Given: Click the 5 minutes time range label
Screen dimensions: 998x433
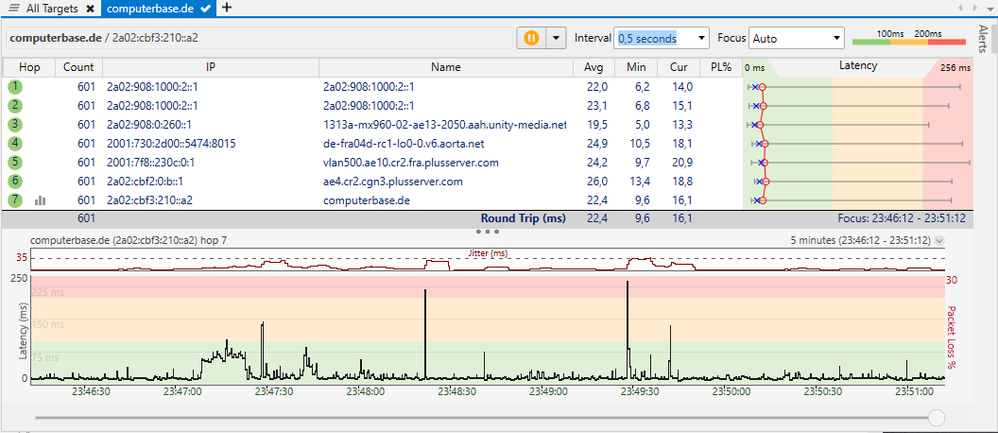Looking at the screenshot, I should pos(861,241).
